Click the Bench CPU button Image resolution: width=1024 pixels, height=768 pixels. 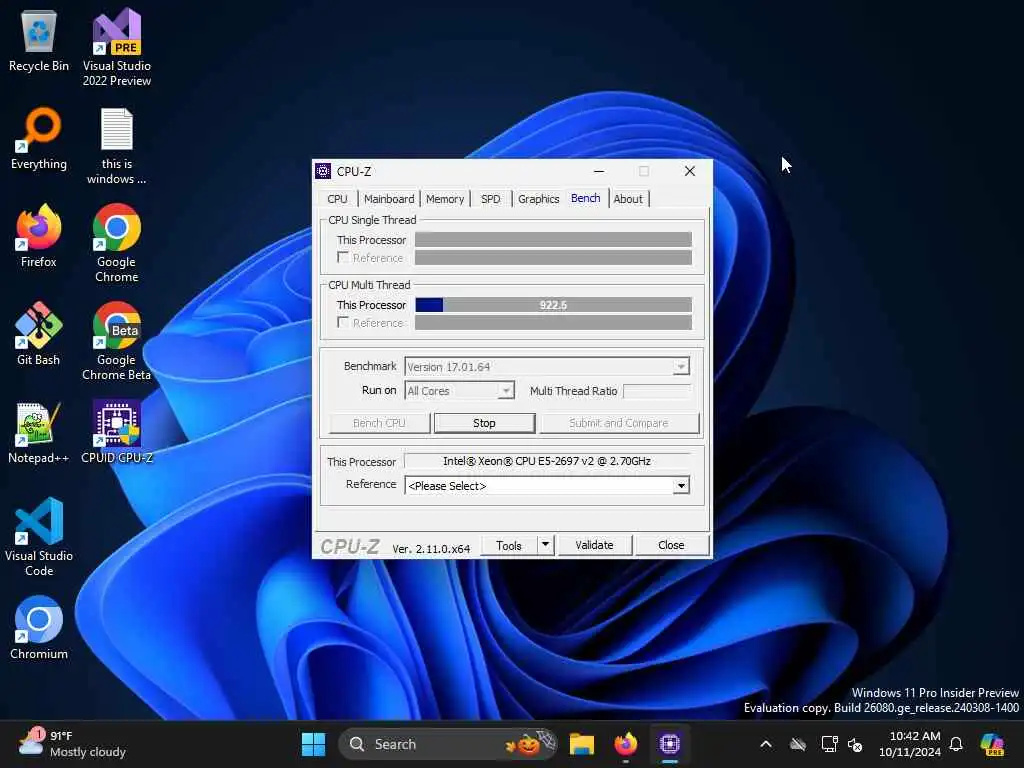click(379, 423)
